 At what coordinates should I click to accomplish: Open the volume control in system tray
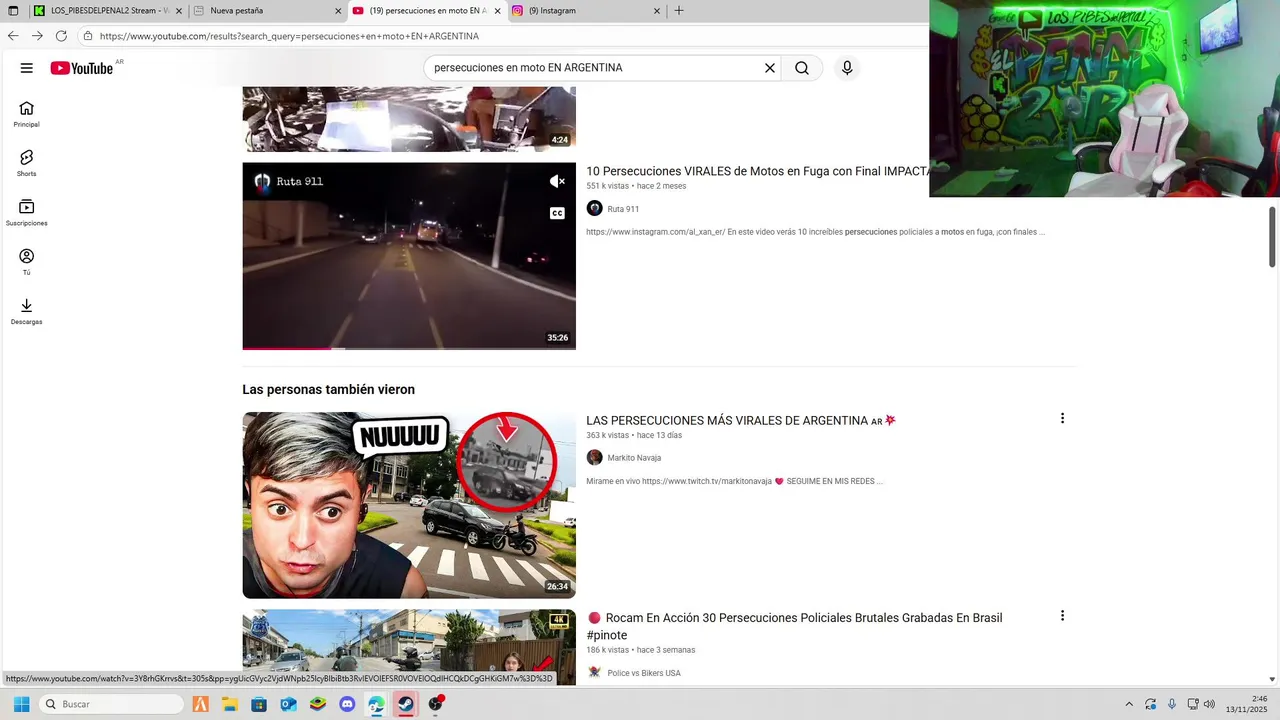1209,704
